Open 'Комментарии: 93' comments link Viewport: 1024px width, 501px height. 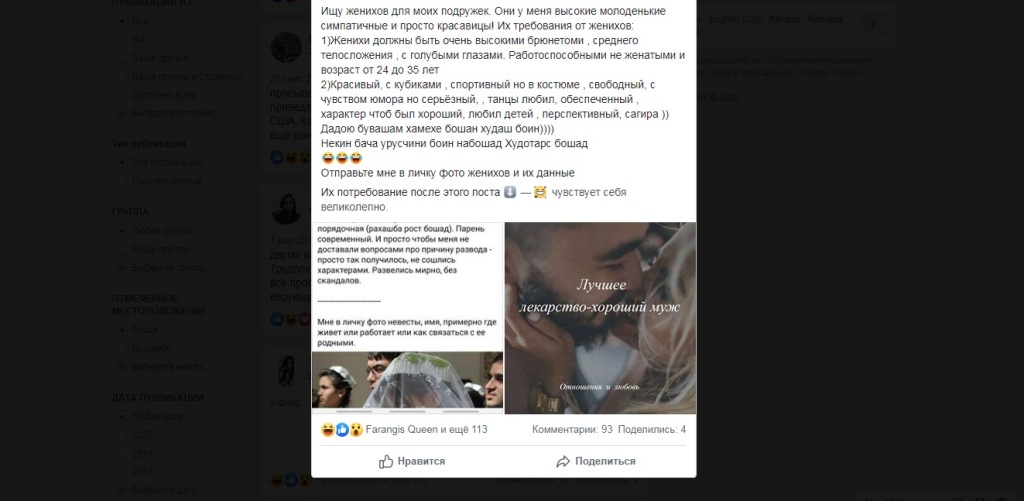click(x=572, y=430)
